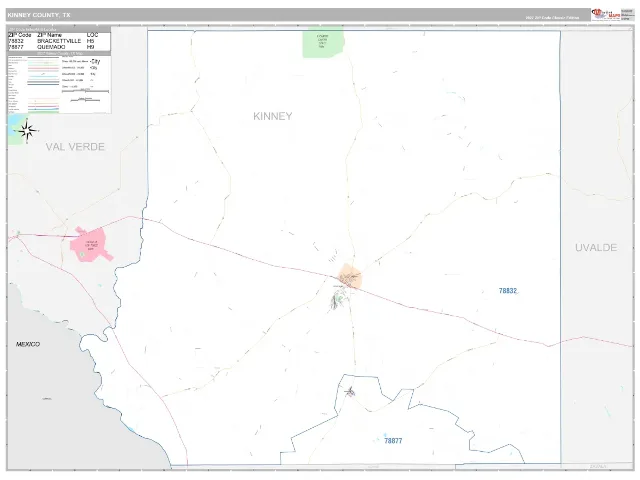Select the 'KINNEY COUNTY, TX' title text
This screenshot has height=480, width=640.
point(39,15)
